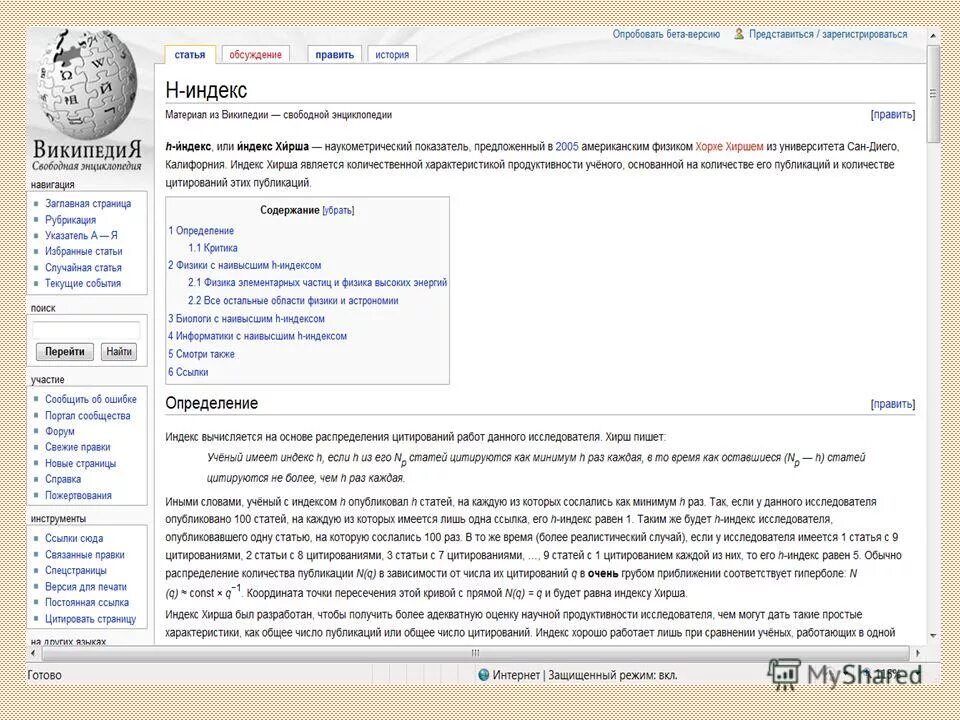
Task: Click horizontal scrollbar left arrow
Action: point(34,653)
